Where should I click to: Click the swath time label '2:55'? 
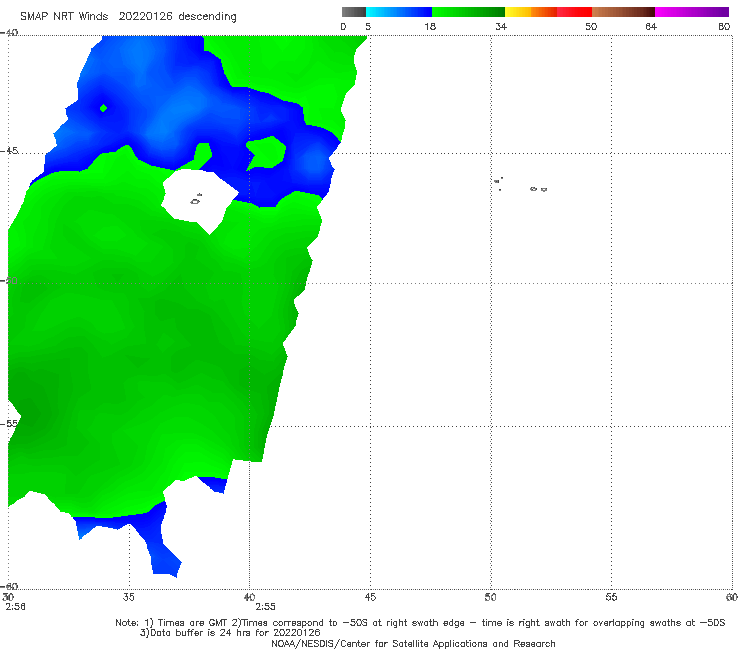(265, 607)
